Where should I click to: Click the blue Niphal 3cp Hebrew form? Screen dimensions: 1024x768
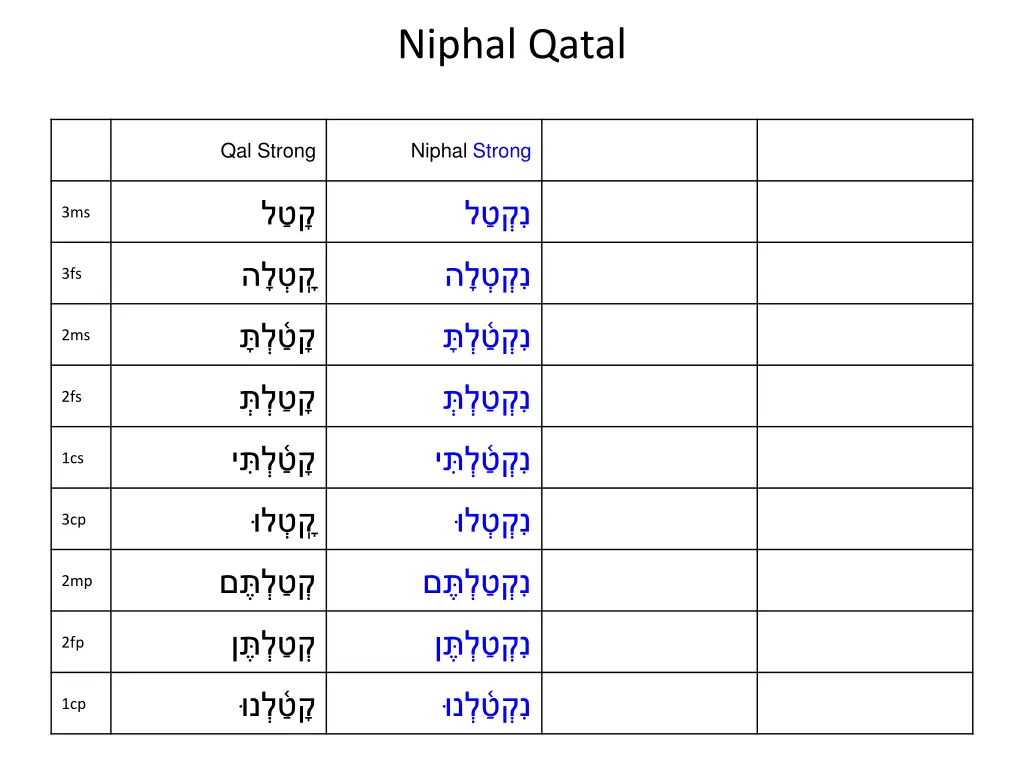click(x=491, y=521)
